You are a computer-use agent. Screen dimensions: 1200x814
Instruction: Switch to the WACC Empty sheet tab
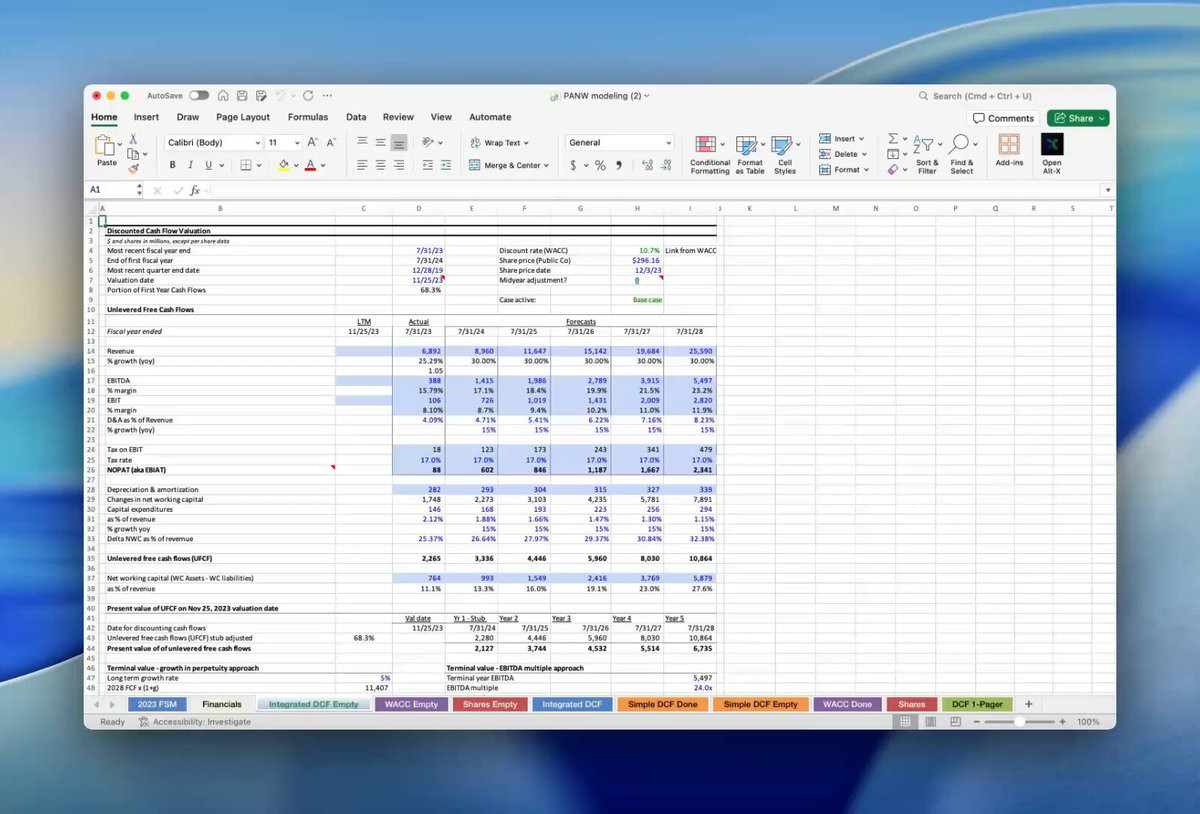point(411,704)
